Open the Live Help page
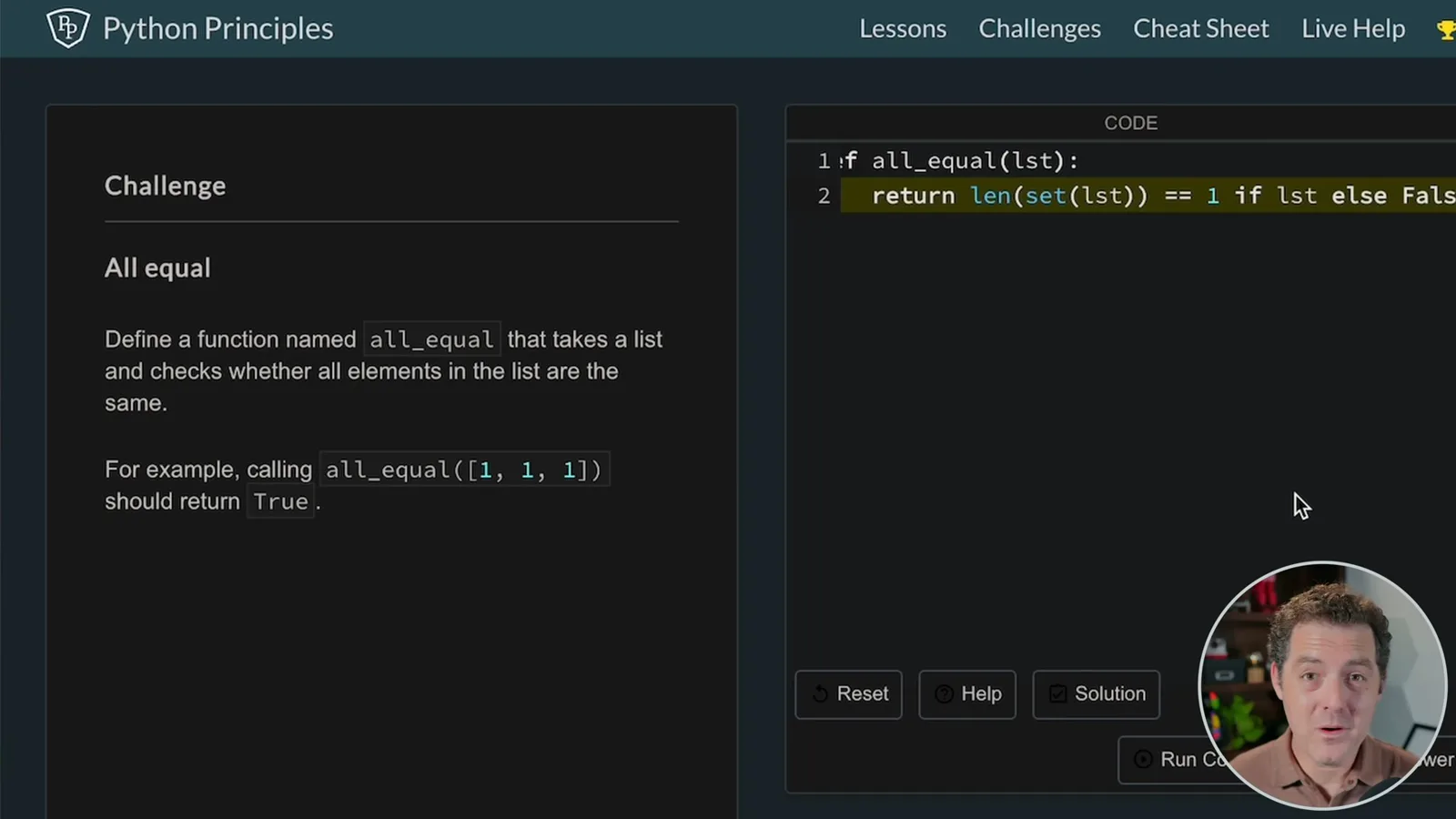Image resolution: width=1456 pixels, height=819 pixels. pyautogui.click(x=1353, y=29)
